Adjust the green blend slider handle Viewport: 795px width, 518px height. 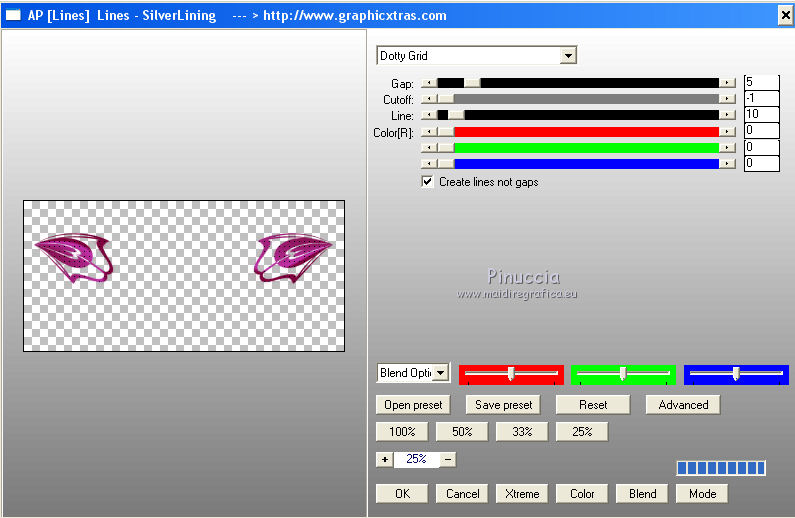tap(623, 374)
